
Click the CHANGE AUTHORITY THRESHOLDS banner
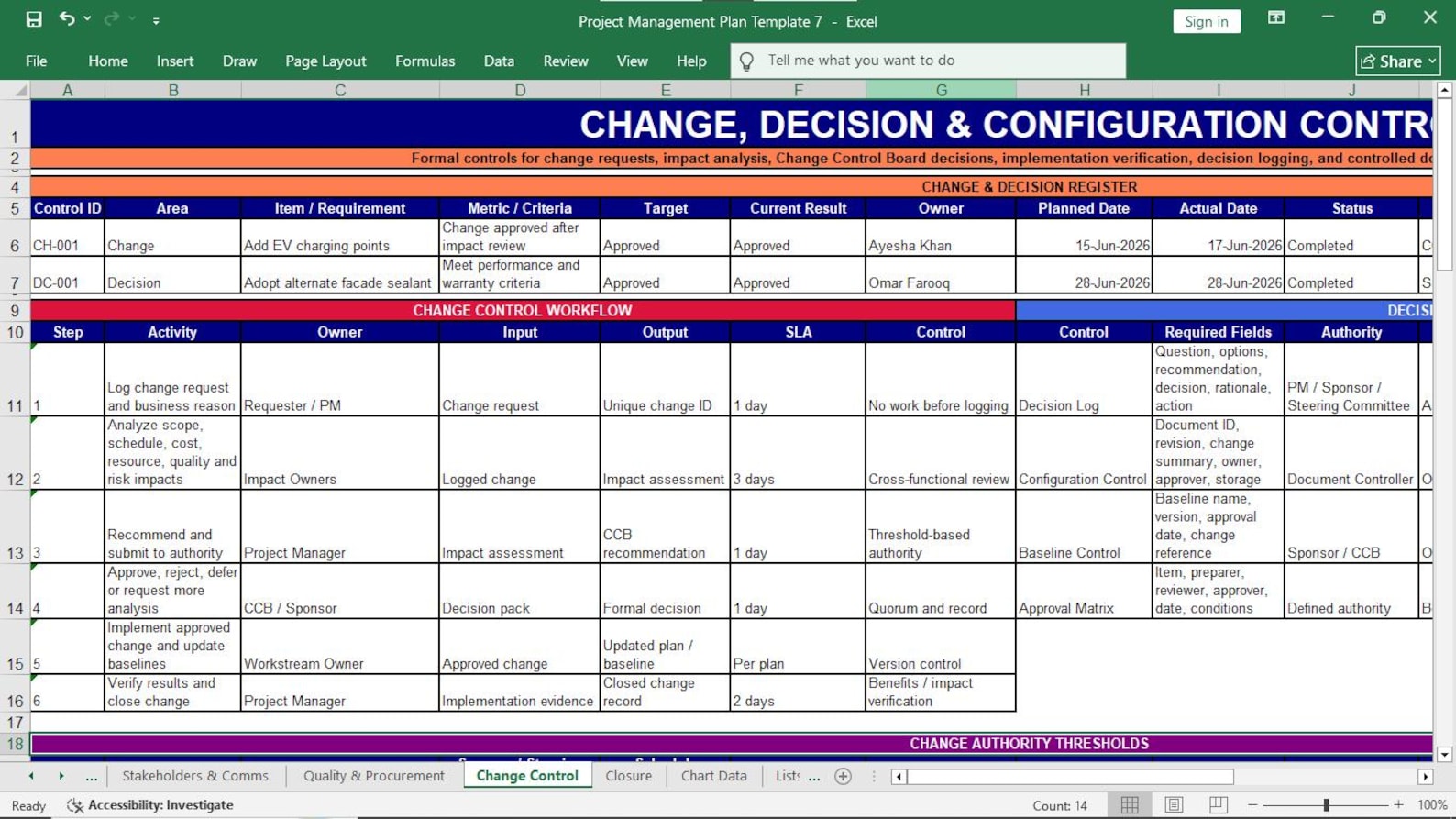pyautogui.click(x=732, y=744)
